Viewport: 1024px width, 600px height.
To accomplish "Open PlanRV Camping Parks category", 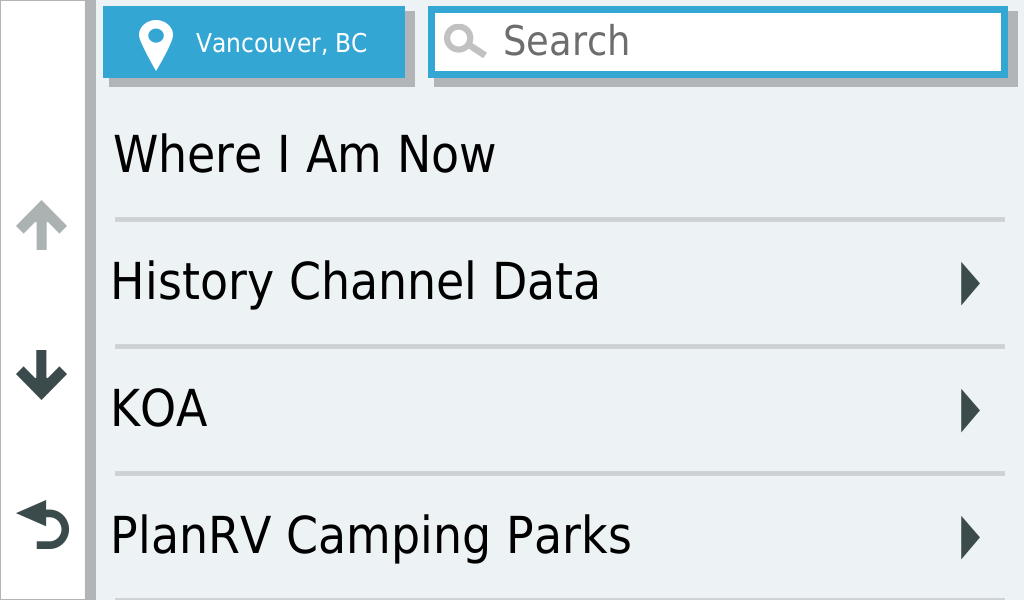I will (x=560, y=537).
